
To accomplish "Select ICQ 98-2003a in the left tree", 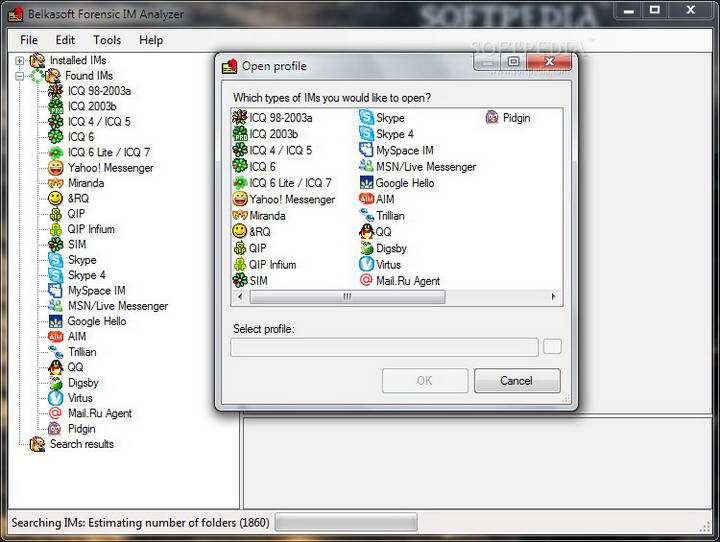I will tap(99, 91).
